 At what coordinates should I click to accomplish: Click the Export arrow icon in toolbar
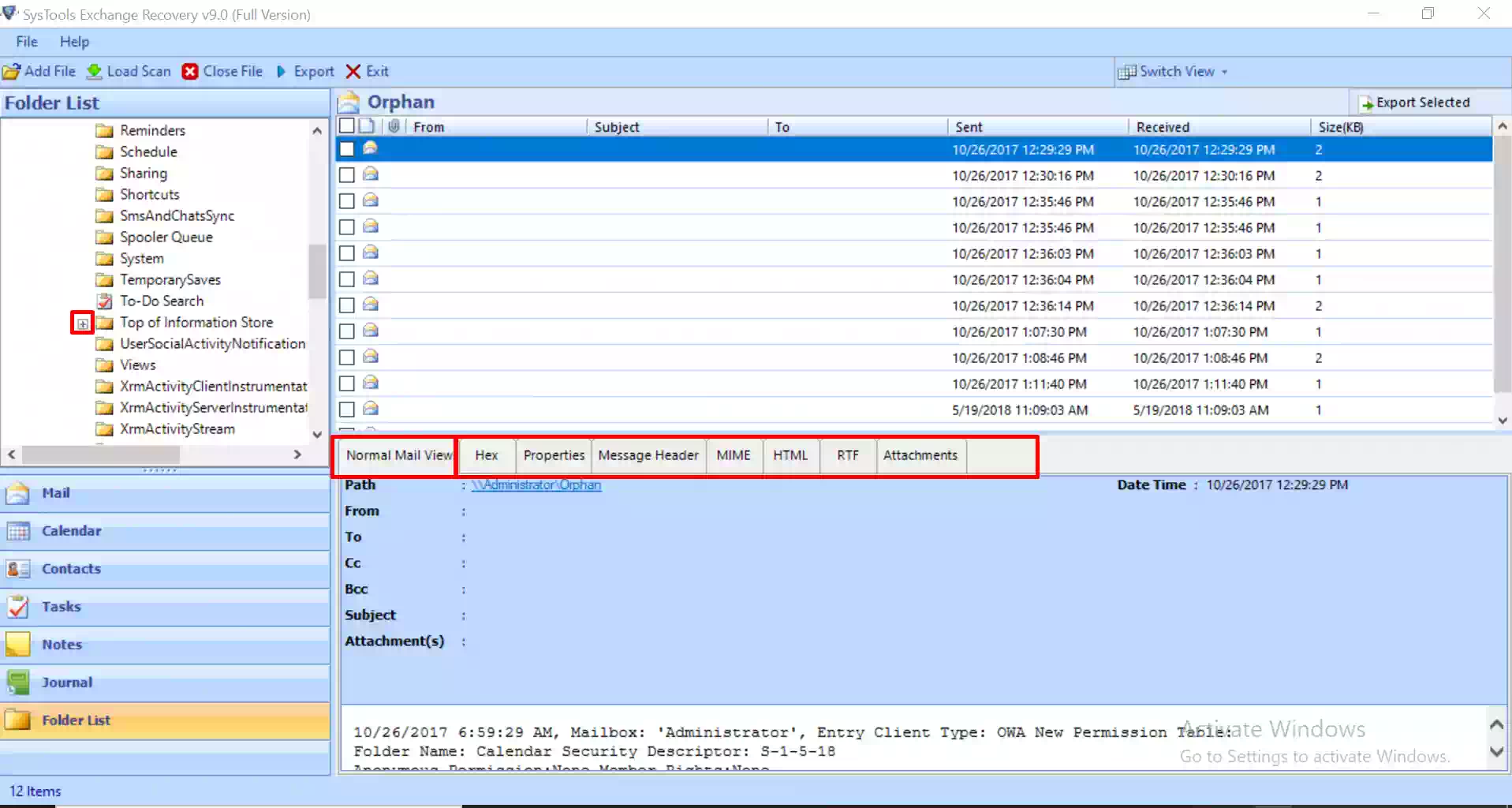(282, 72)
